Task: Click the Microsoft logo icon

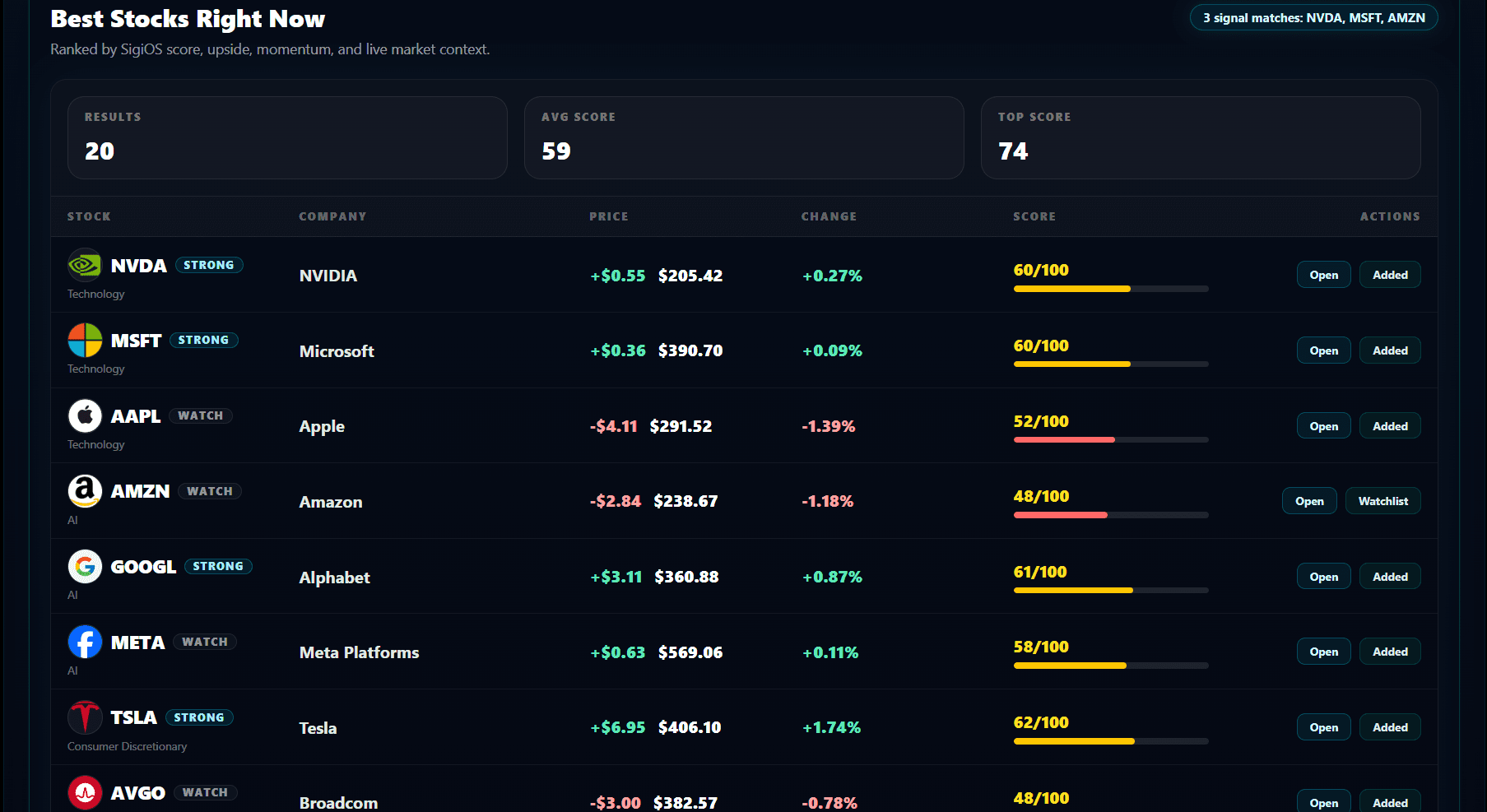Action: (85, 340)
